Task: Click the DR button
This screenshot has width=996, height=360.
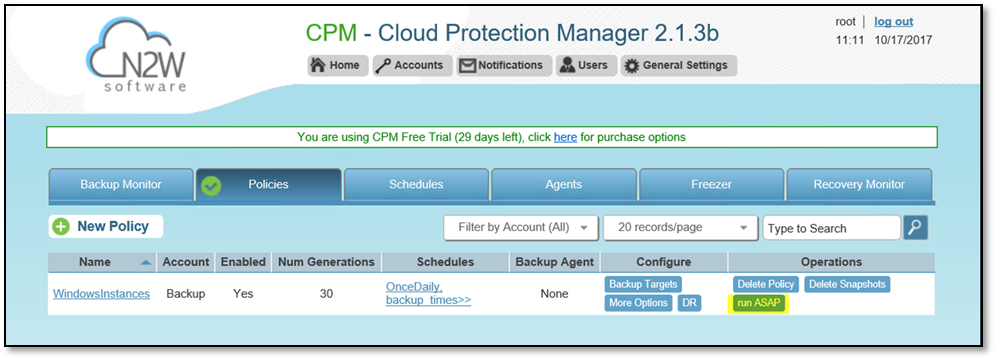Action: 689,303
